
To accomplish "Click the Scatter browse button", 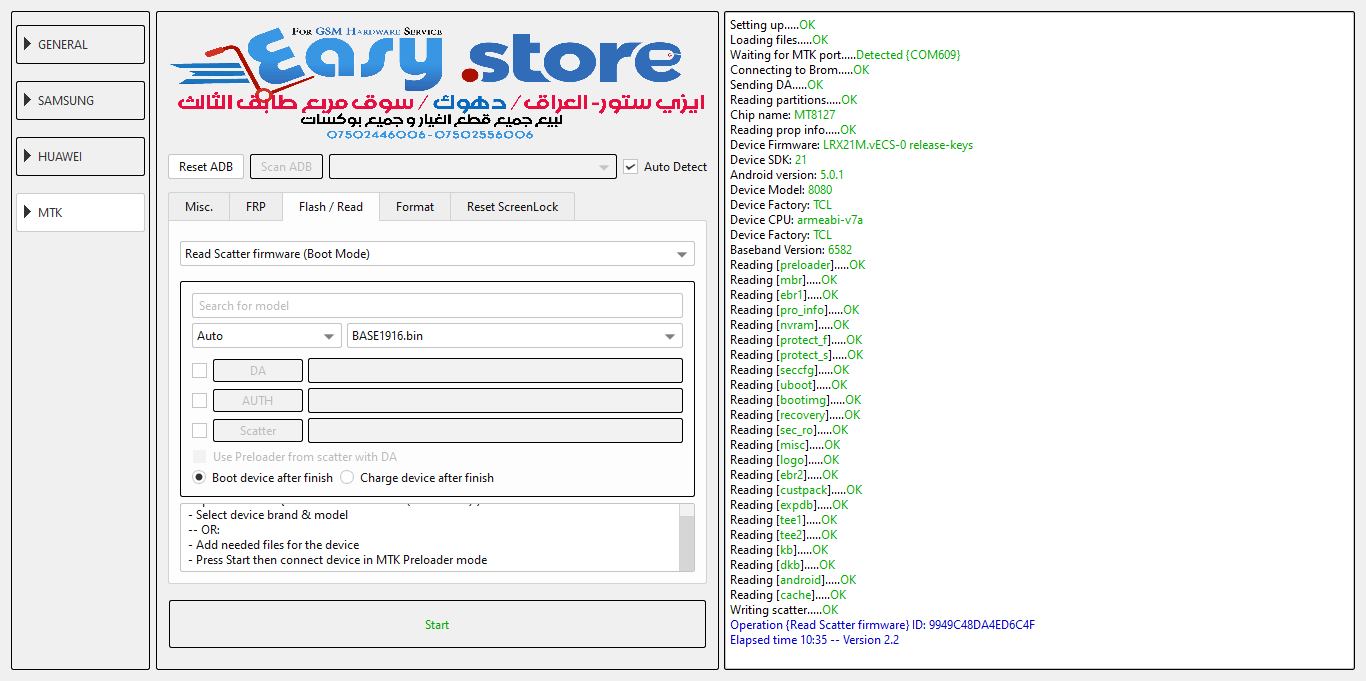I will pyautogui.click(x=258, y=430).
